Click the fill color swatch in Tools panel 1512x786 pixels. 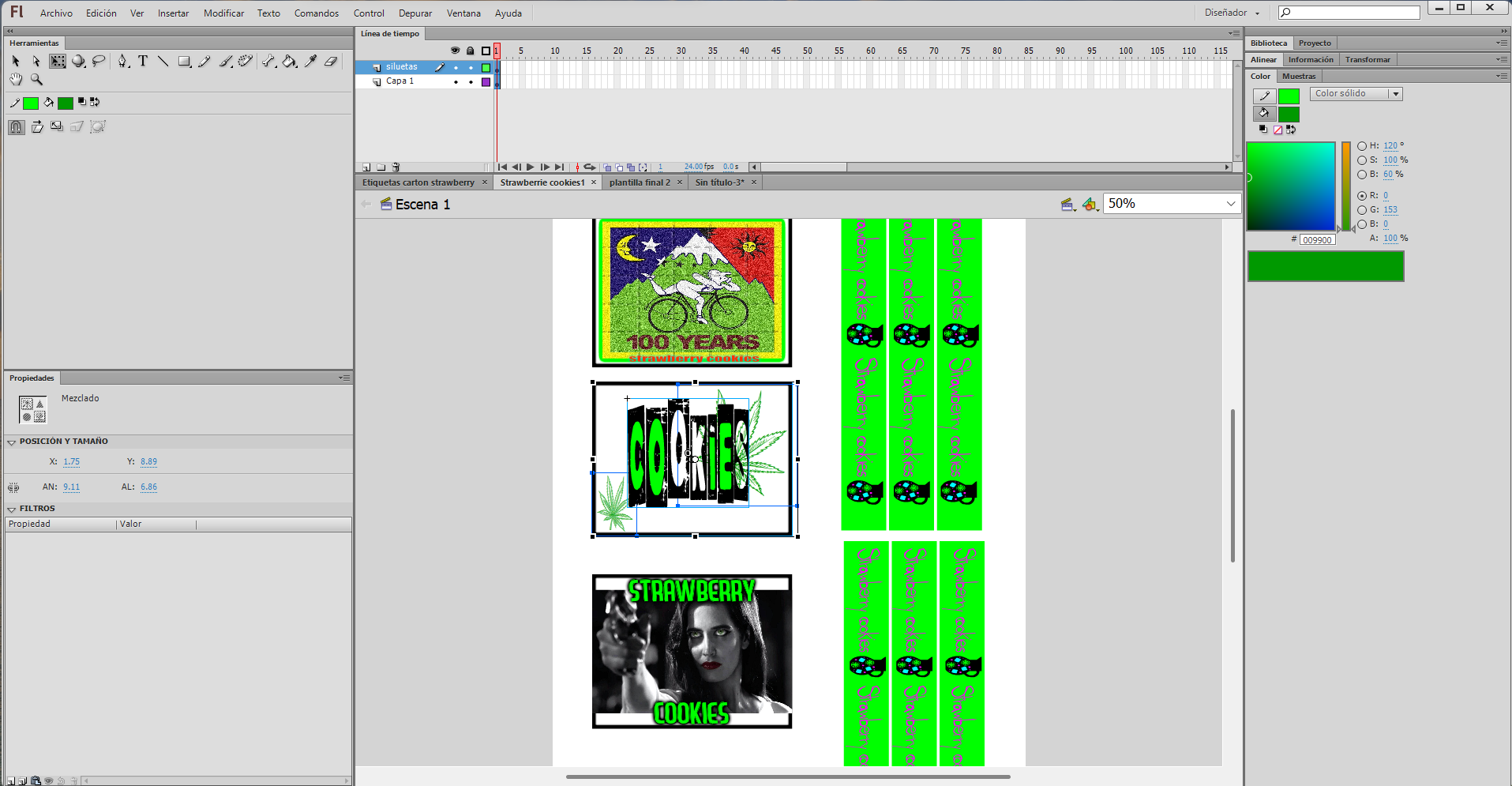click(66, 103)
